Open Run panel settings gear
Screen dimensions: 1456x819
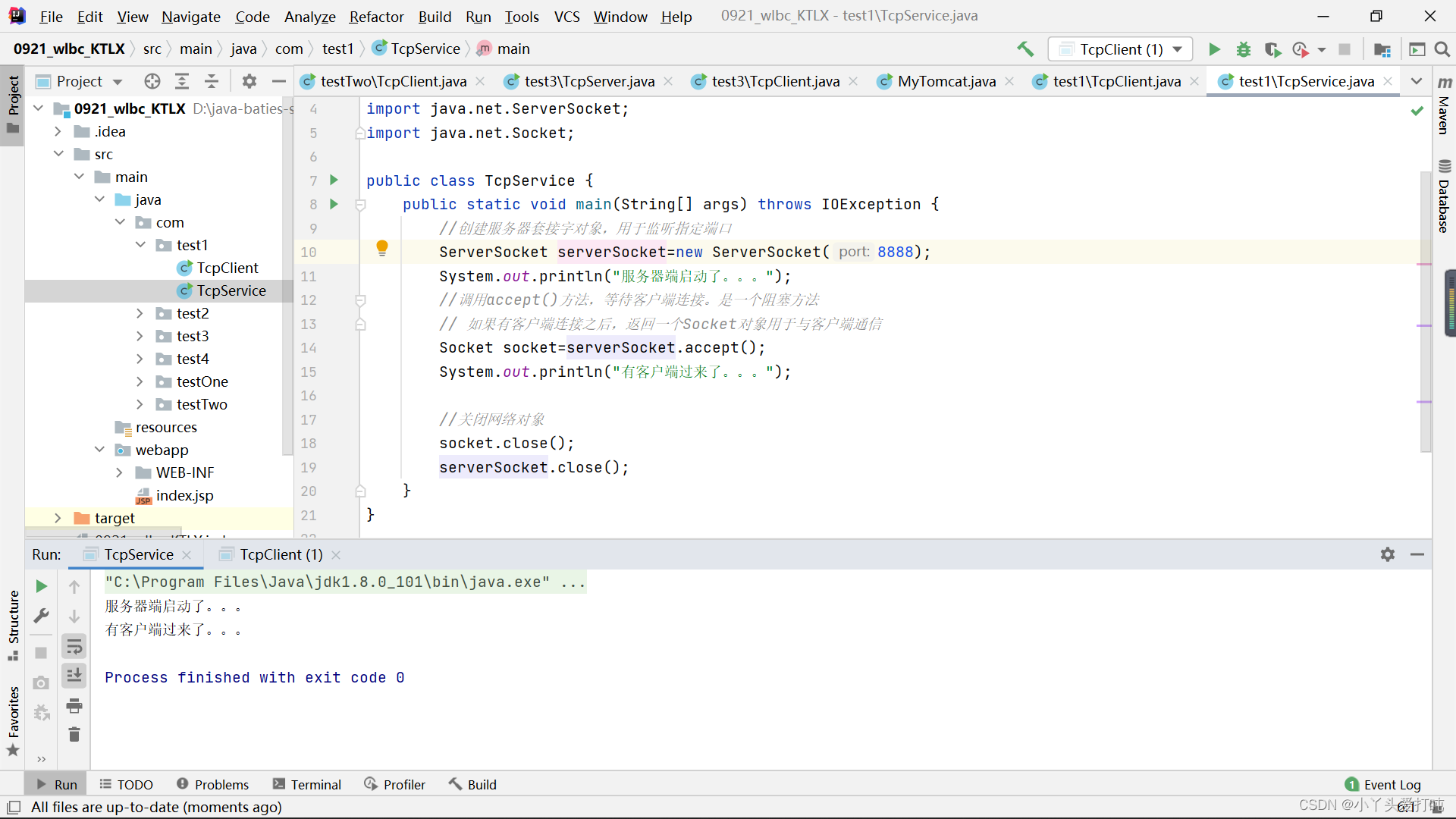(1388, 554)
